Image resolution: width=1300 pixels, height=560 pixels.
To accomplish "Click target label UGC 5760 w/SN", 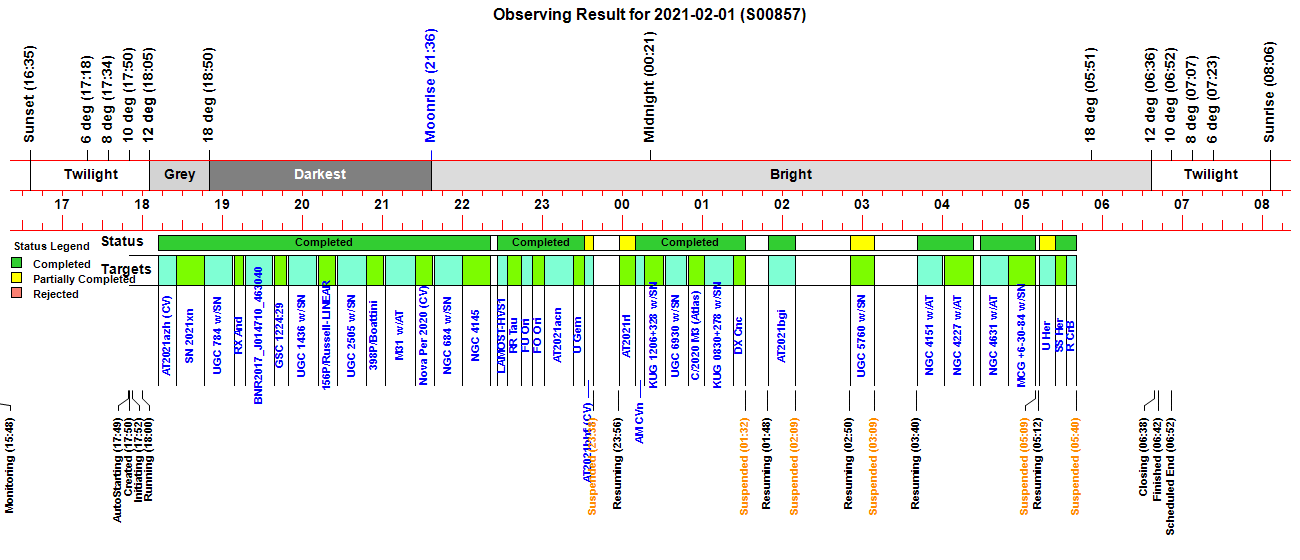I will (x=862, y=337).
